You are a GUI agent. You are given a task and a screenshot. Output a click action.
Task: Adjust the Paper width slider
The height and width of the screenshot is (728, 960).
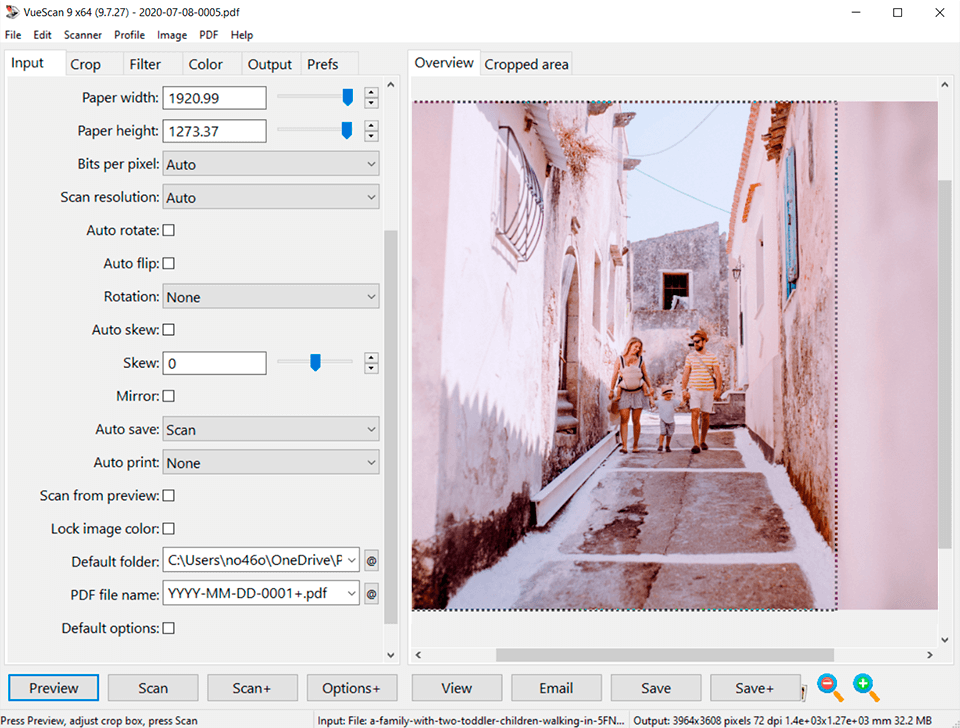click(347, 97)
